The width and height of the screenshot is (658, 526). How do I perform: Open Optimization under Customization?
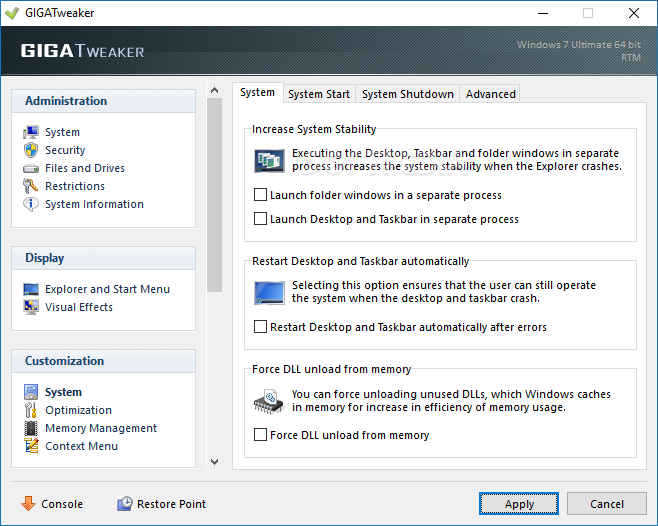[x=78, y=410]
